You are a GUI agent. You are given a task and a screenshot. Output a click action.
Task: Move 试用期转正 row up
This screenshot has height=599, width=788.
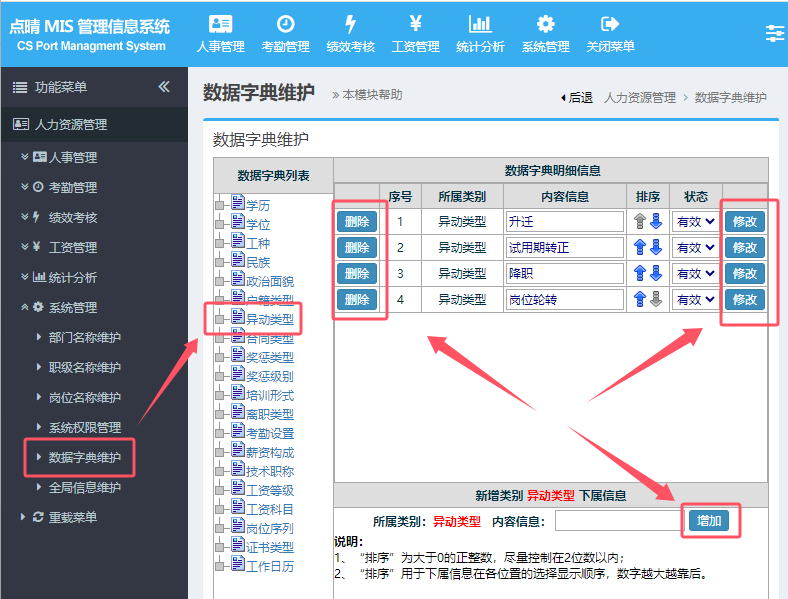pyautogui.click(x=640, y=247)
